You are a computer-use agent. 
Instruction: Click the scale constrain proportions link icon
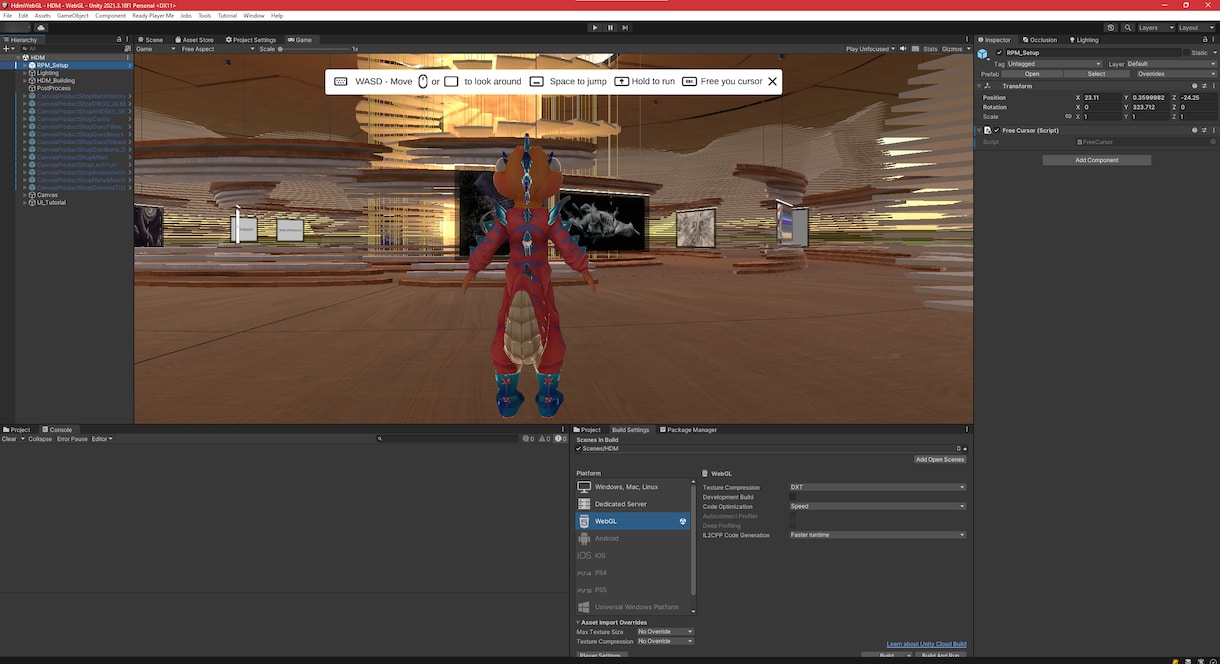pos(1068,117)
